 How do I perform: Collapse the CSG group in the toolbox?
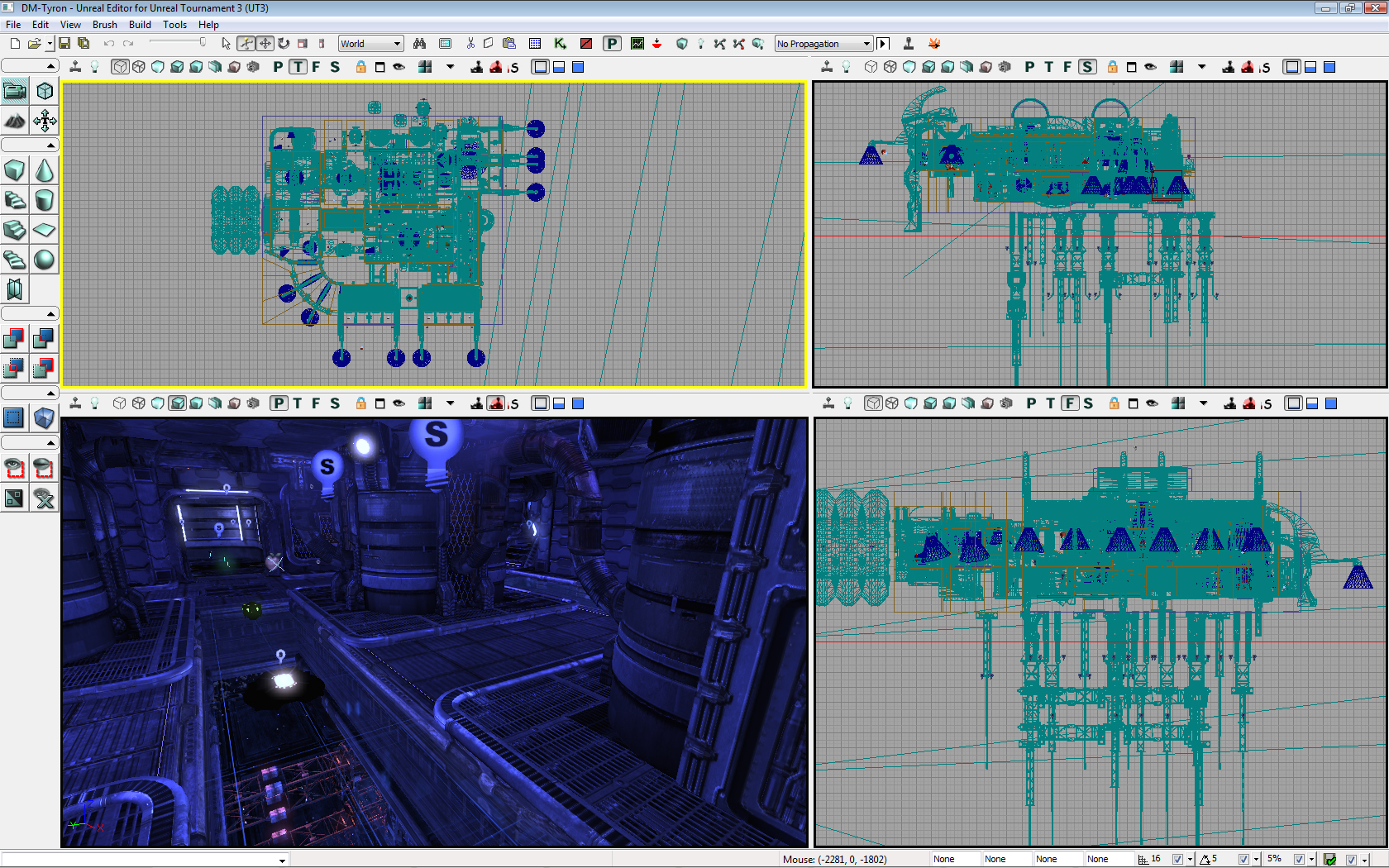[30, 313]
